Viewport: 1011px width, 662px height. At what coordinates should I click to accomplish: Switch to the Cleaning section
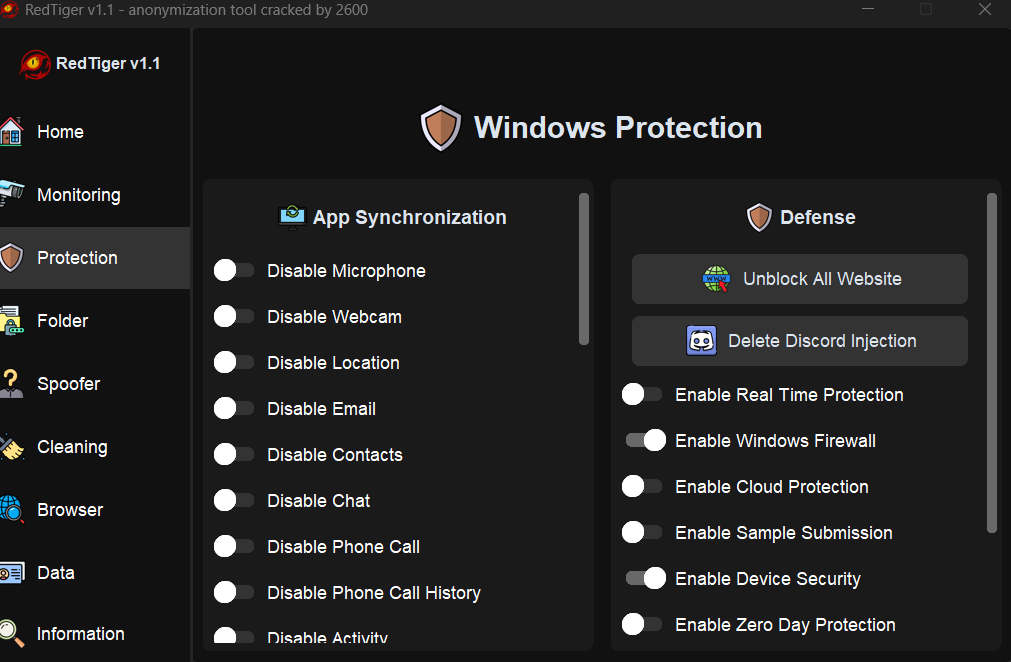[95, 447]
